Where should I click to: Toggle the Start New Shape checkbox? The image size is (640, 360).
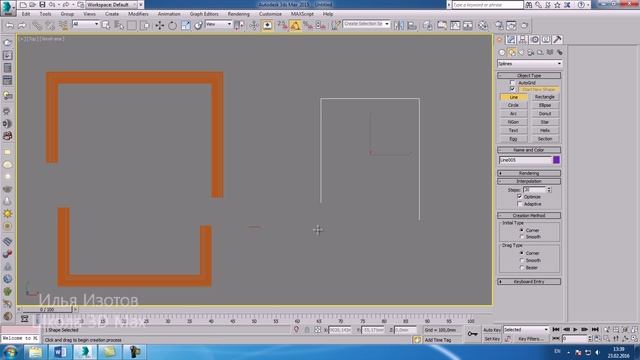point(513,89)
